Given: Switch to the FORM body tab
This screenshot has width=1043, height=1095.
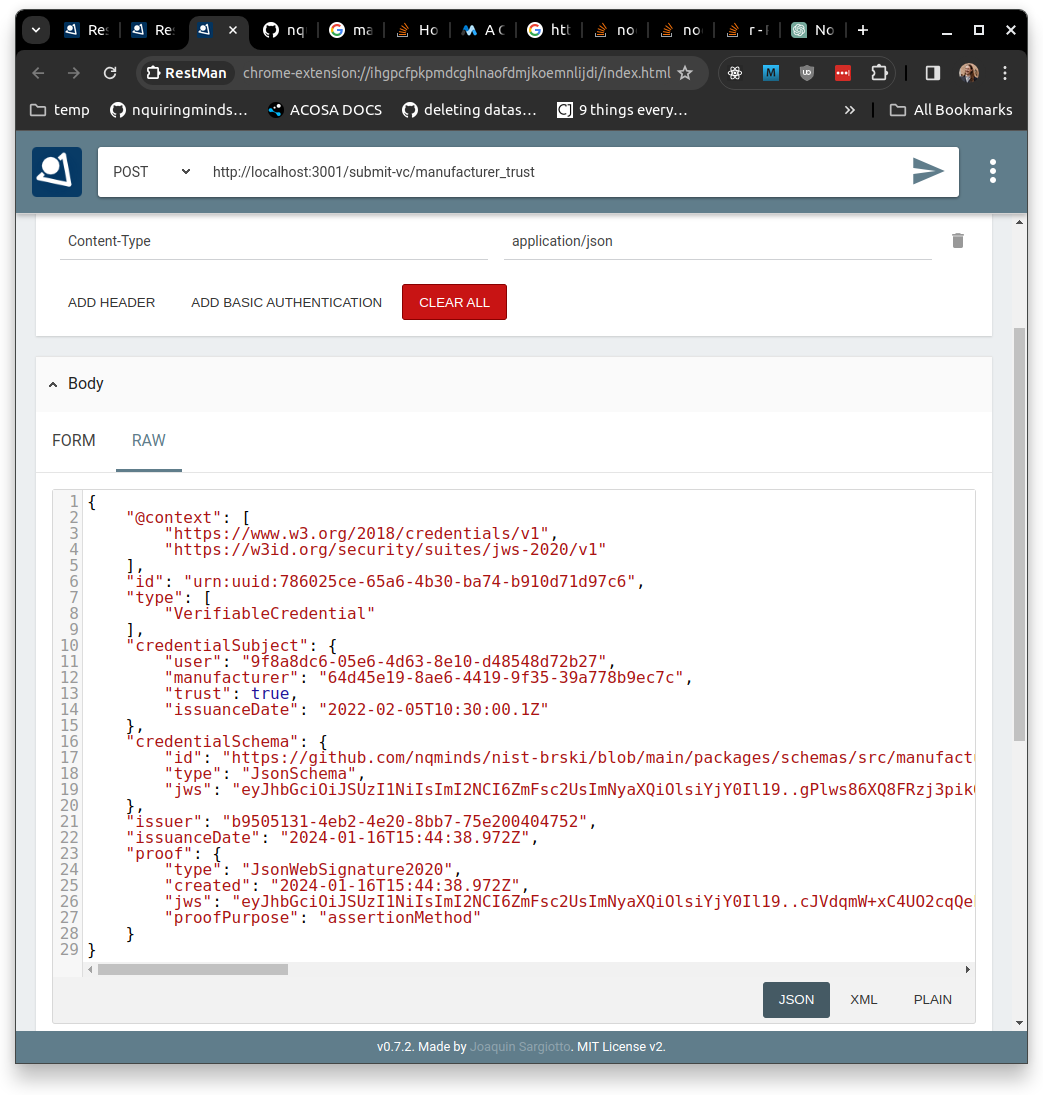Looking at the screenshot, I should coord(73,441).
